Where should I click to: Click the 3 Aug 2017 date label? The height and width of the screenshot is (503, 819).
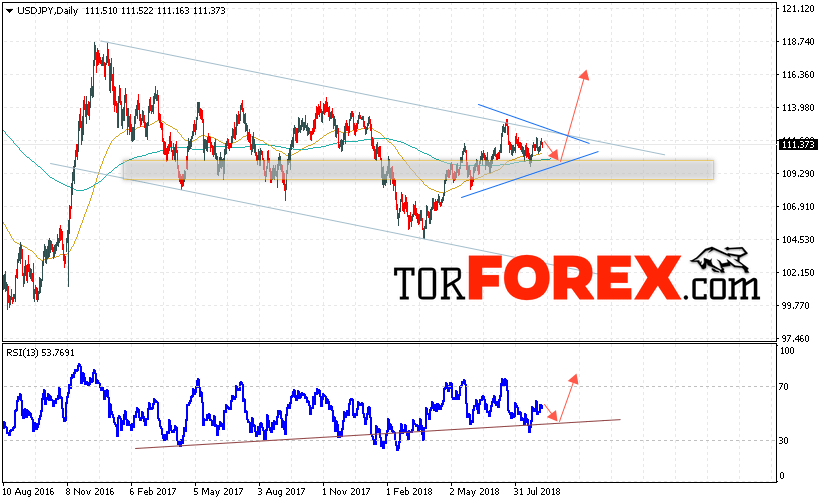click(x=282, y=492)
